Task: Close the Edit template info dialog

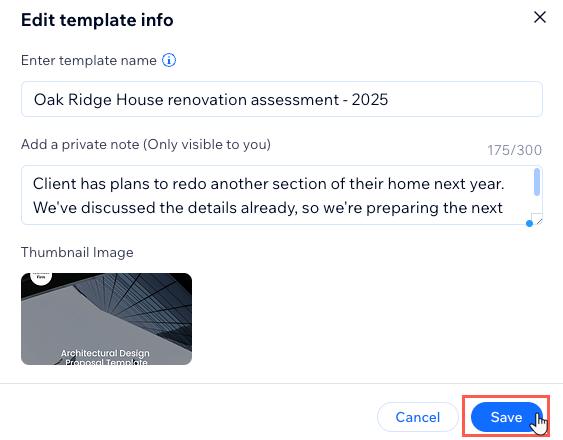Action: click(540, 17)
